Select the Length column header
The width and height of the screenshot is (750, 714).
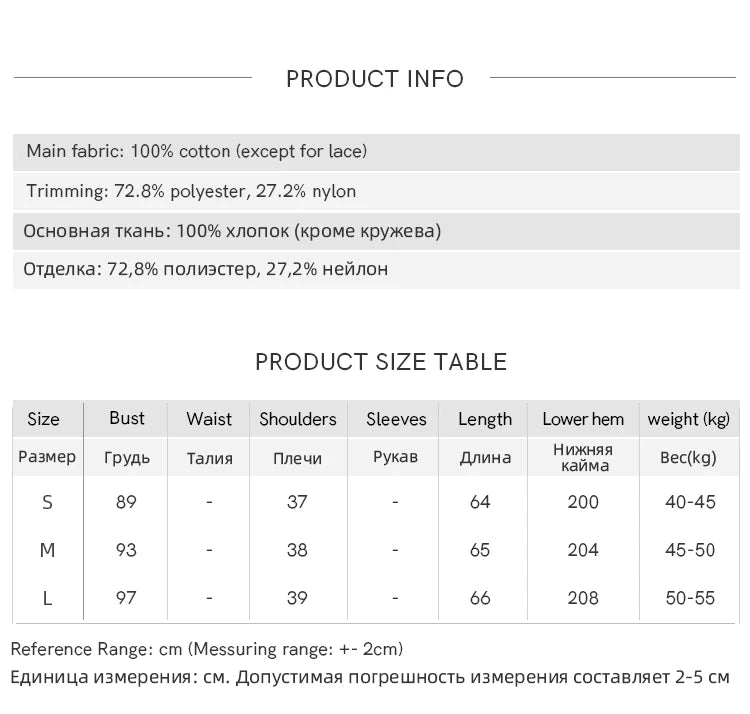(485, 419)
